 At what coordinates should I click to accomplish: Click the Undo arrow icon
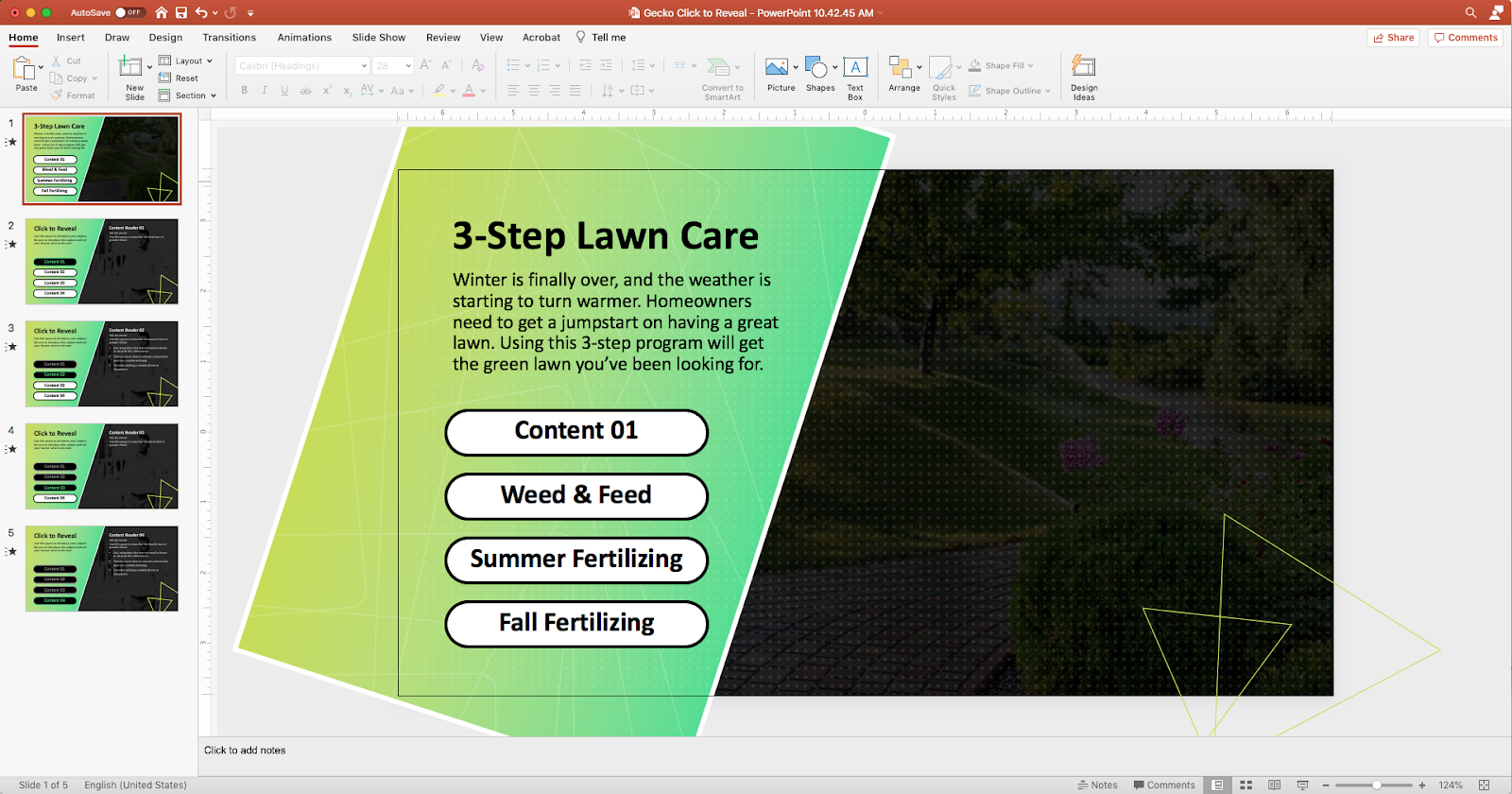click(x=201, y=12)
